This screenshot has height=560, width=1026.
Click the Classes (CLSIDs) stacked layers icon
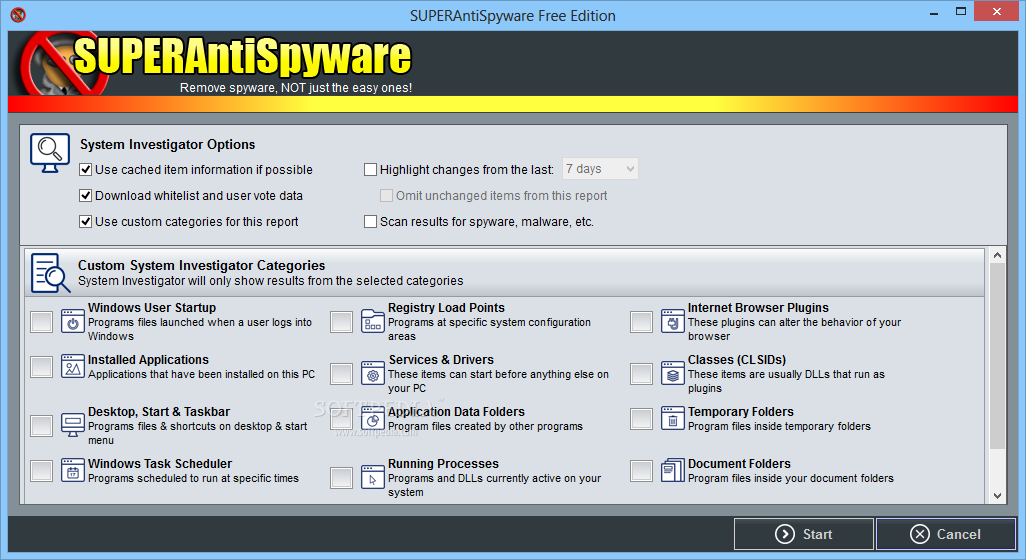(672, 374)
